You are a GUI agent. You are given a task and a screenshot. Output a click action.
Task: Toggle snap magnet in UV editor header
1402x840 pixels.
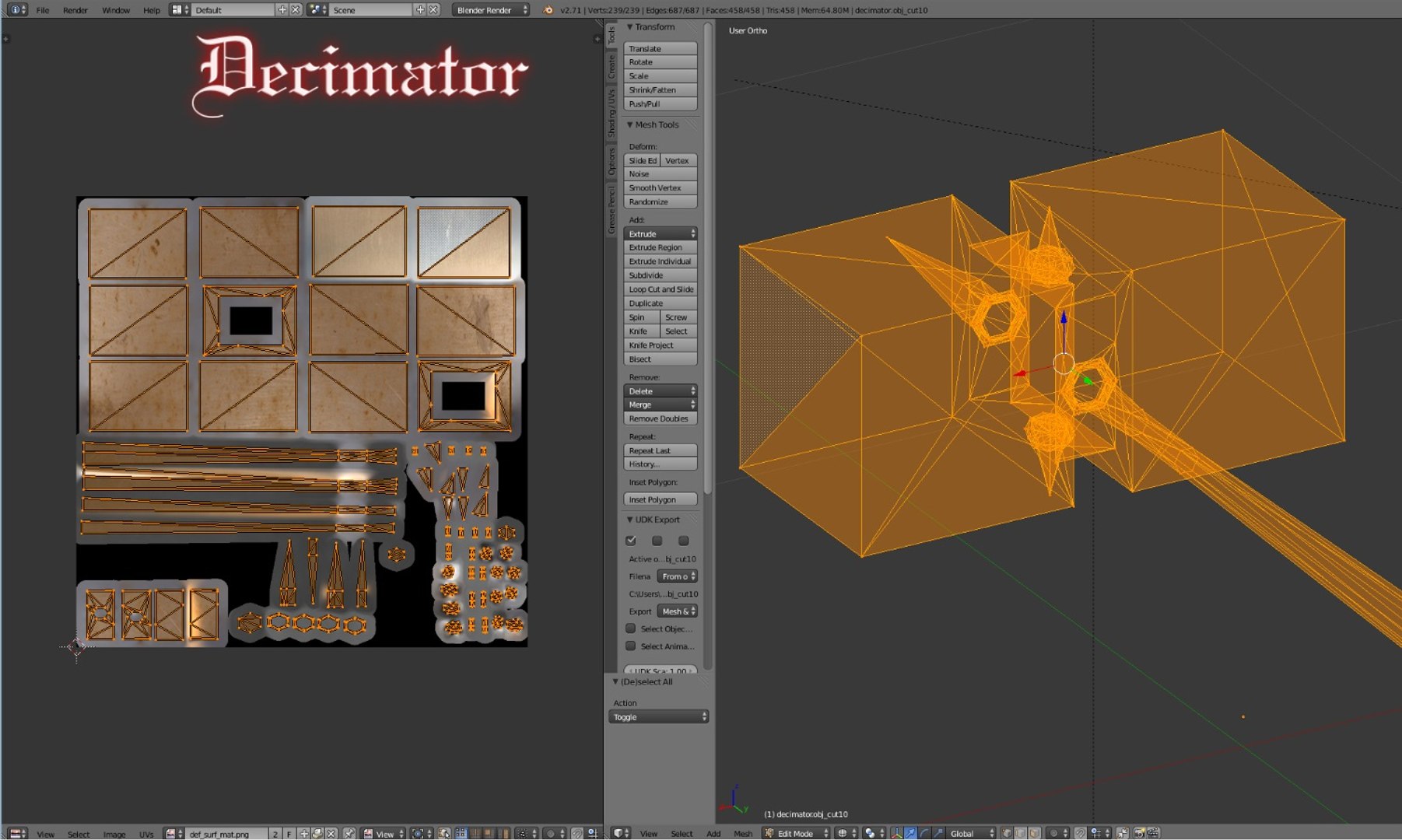[x=577, y=833]
